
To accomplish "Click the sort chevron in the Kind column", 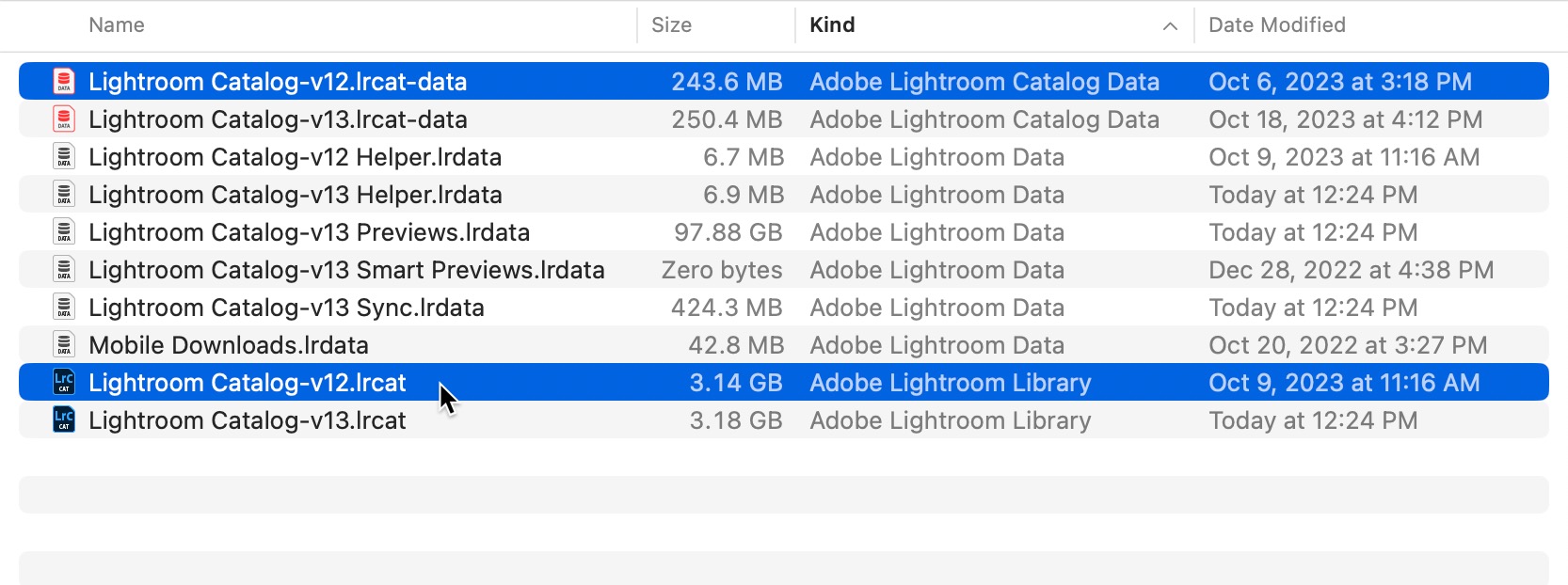I will point(1170,26).
